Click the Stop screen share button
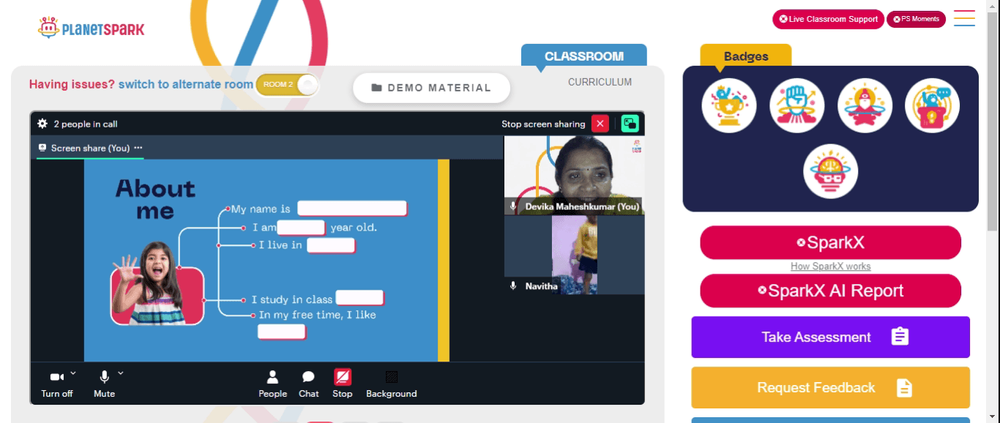The width and height of the screenshot is (1000, 423). (x=342, y=383)
